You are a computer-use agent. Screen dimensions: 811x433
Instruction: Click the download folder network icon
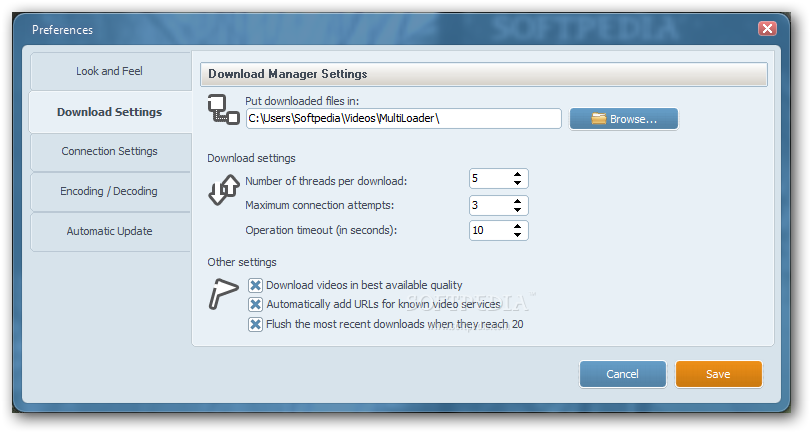223,109
